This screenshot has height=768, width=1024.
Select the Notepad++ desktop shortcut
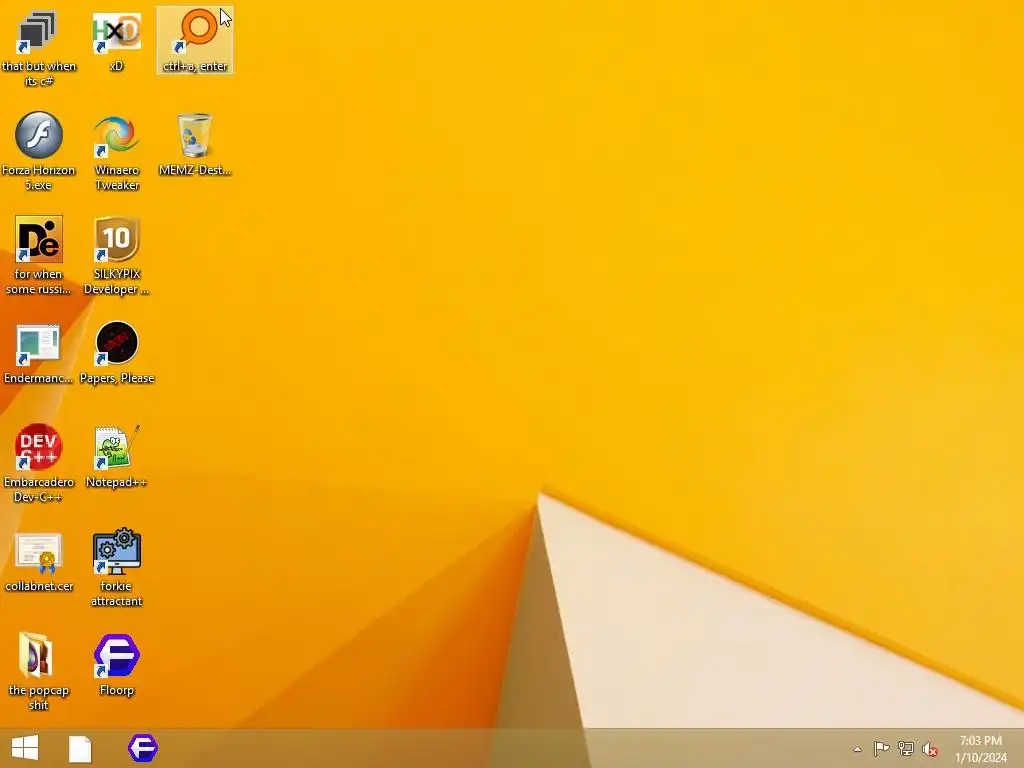pyautogui.click(x=116, y=457)
